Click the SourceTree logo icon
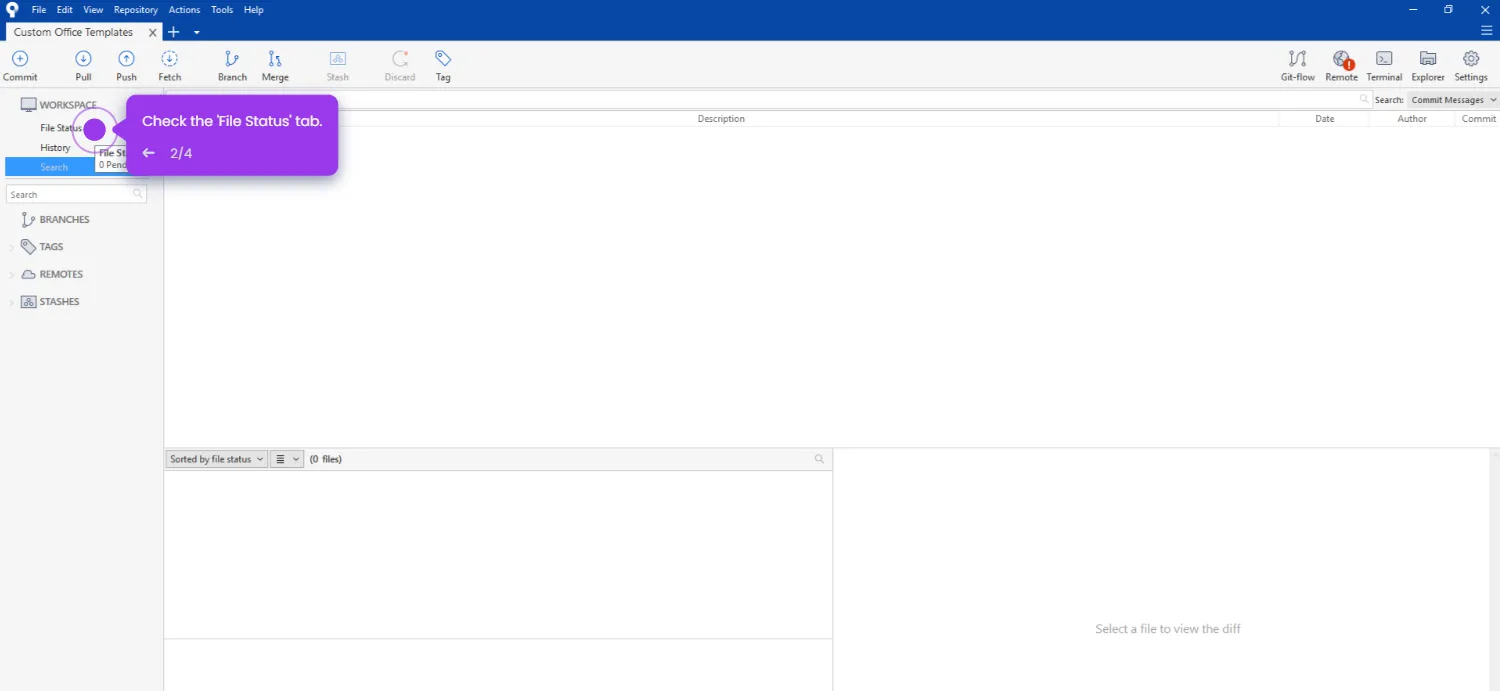This screenshot has height=691, width=1500. (x=12, y=10)
